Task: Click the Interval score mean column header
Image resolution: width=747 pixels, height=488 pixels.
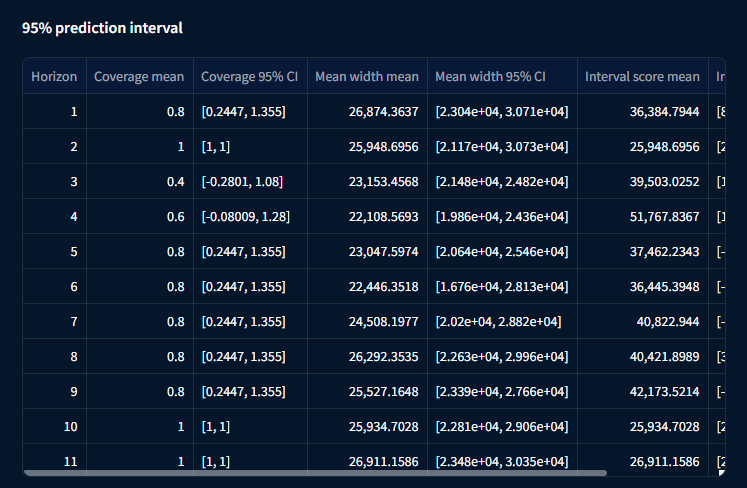Action: 643,76
